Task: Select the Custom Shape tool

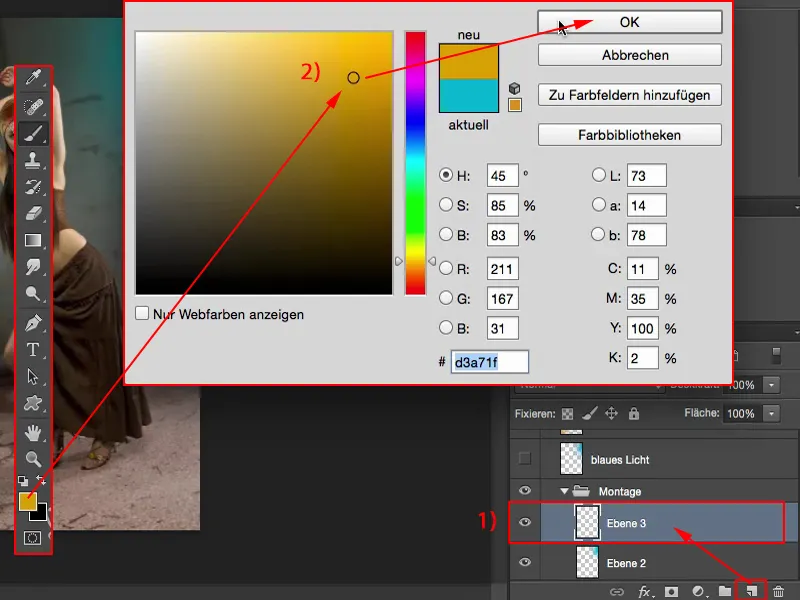Action: click(33, 403)
